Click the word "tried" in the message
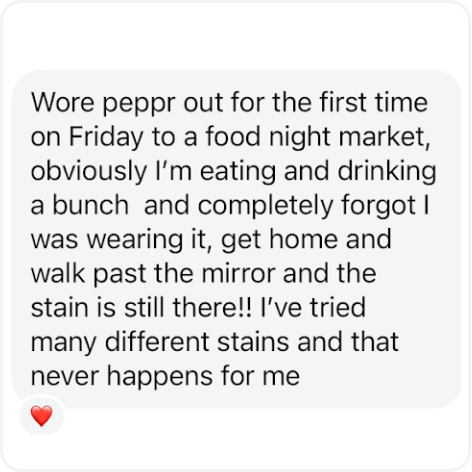This screenshot has width=472, height=472. tap(338, 307)
